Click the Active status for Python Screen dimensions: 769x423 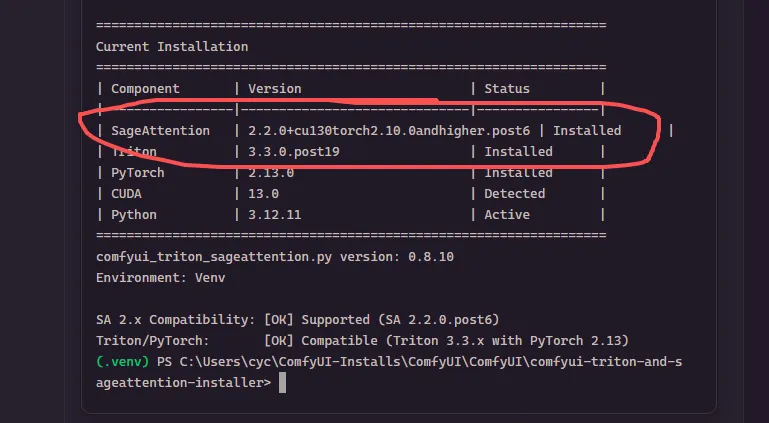[507, 215]
